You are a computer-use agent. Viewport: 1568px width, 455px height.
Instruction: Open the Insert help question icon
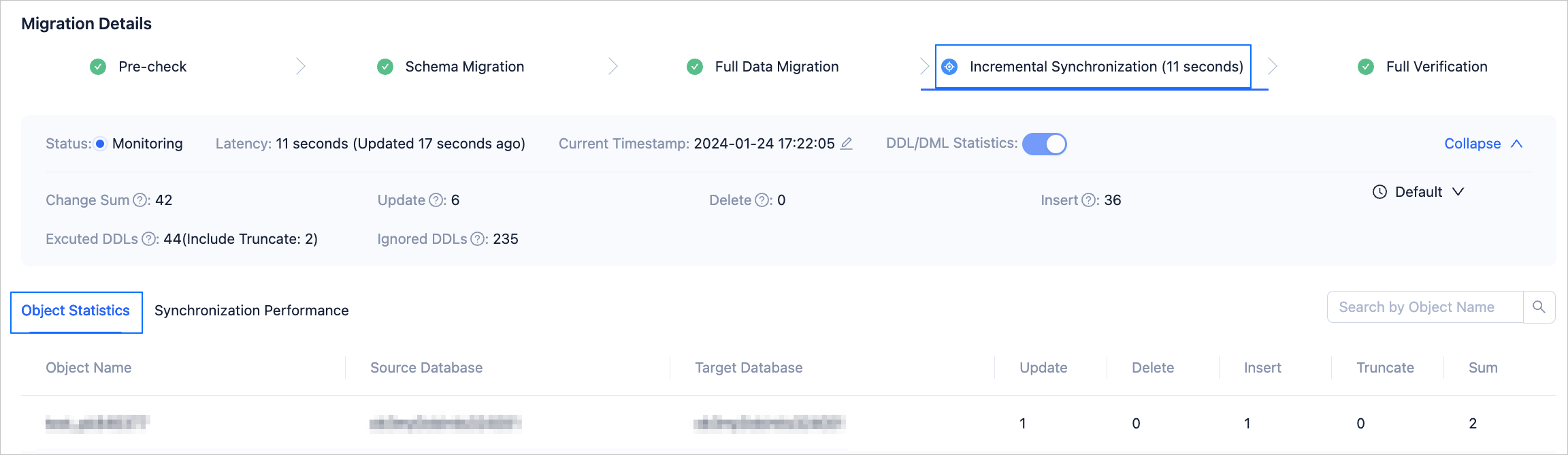coord(1088,200)
